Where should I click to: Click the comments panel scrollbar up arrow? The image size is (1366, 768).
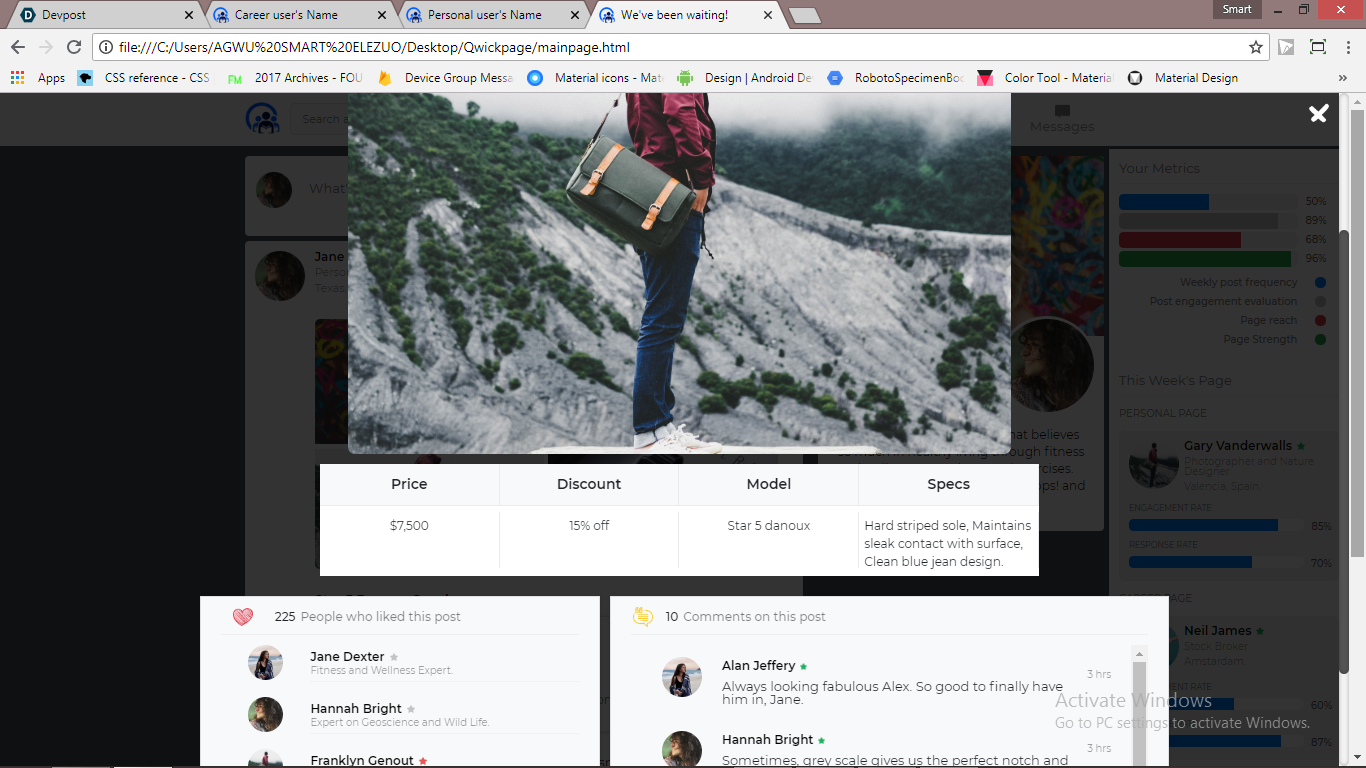click(1139, 654)
